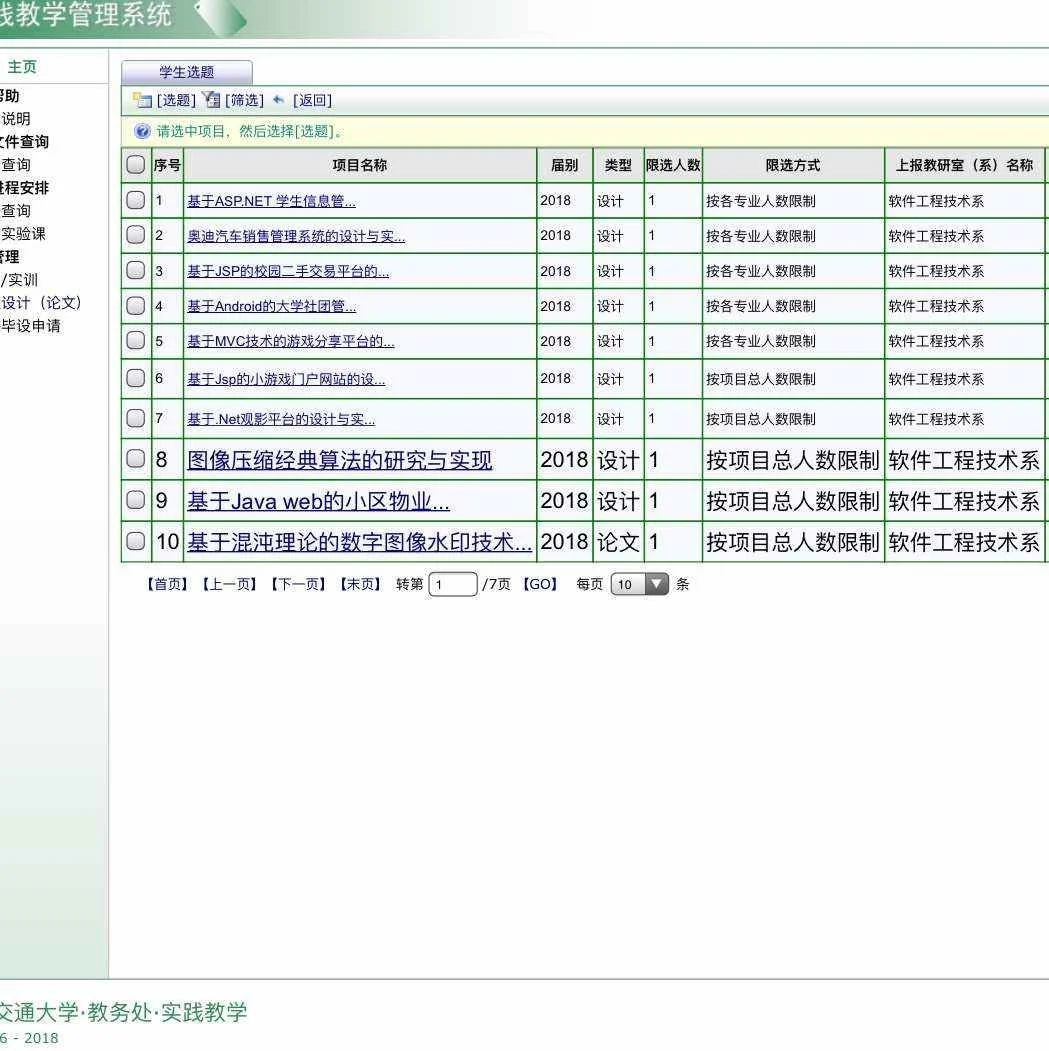Open link 奥迪汽车销售管理系统的设计与实...
The width and height of the screenshot is (1049, 1051).
pyautogui.click(x=296, y=237)
